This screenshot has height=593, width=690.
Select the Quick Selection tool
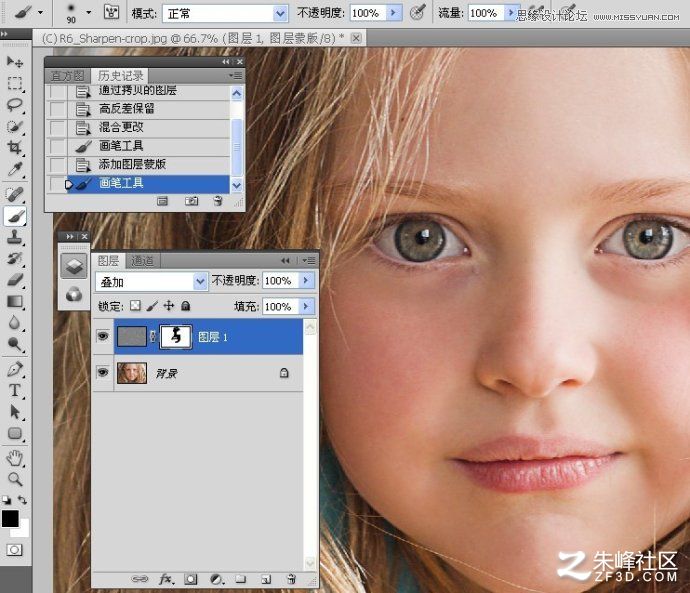[15, 126]
